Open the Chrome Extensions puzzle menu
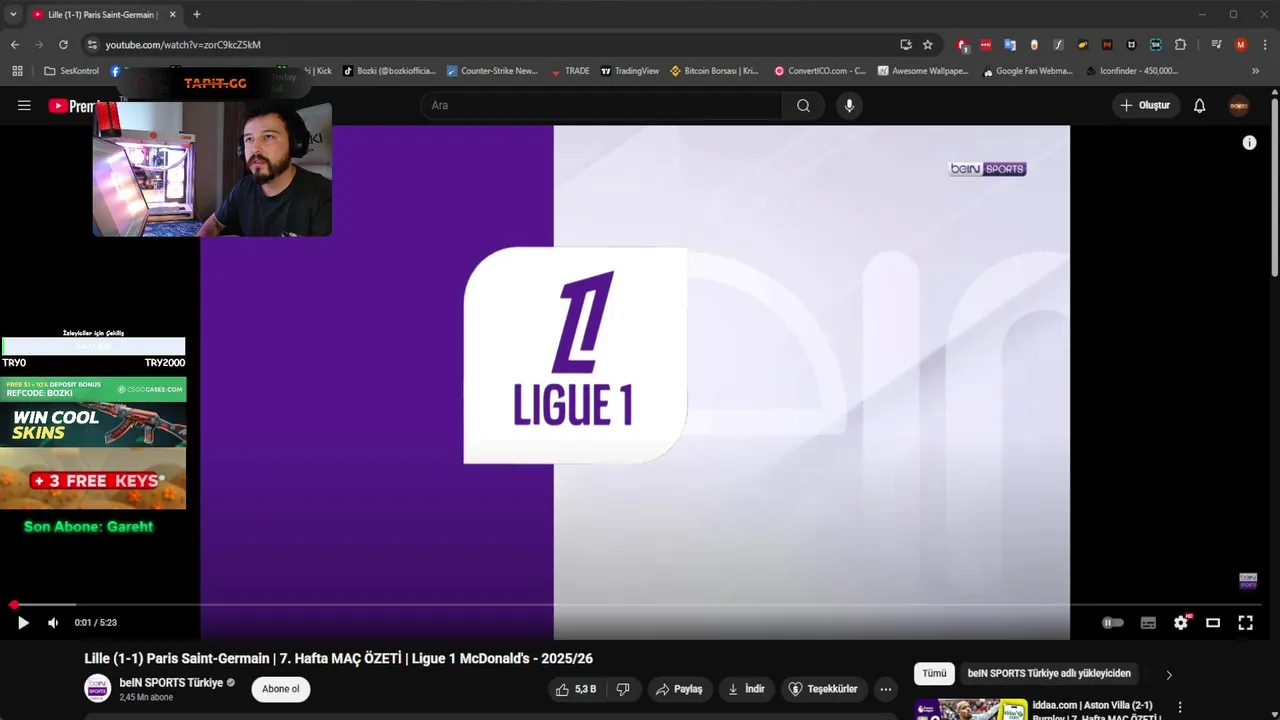This screenshot has width=1280, height=720. pos(1180,45)
